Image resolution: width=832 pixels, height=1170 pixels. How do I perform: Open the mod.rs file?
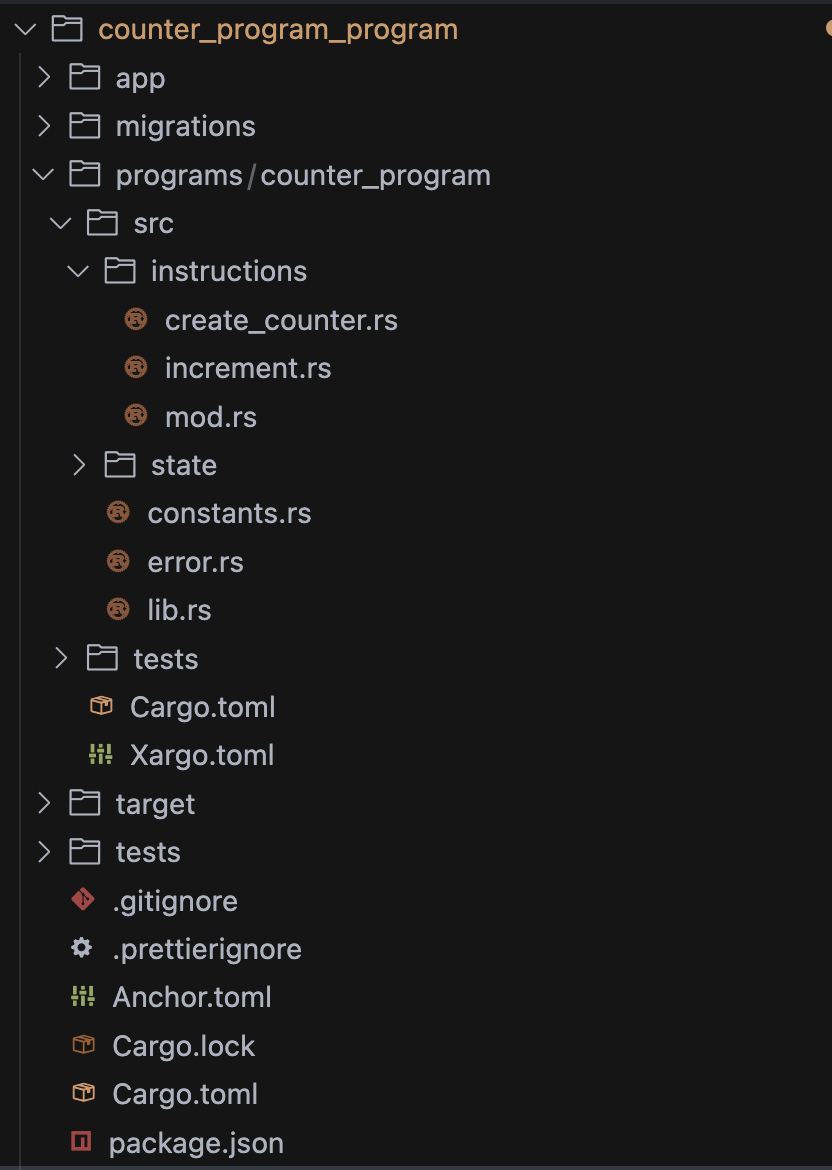[x=210, y=417]
